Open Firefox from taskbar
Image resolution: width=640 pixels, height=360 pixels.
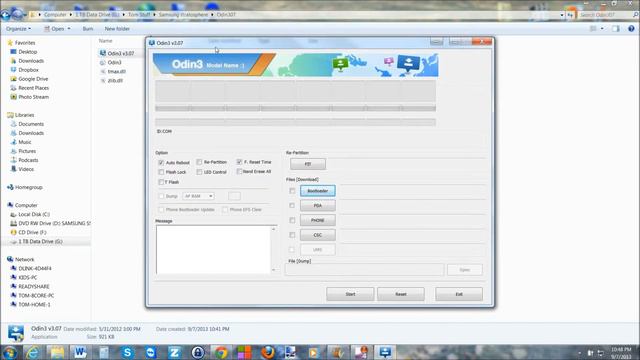point(268,352)
